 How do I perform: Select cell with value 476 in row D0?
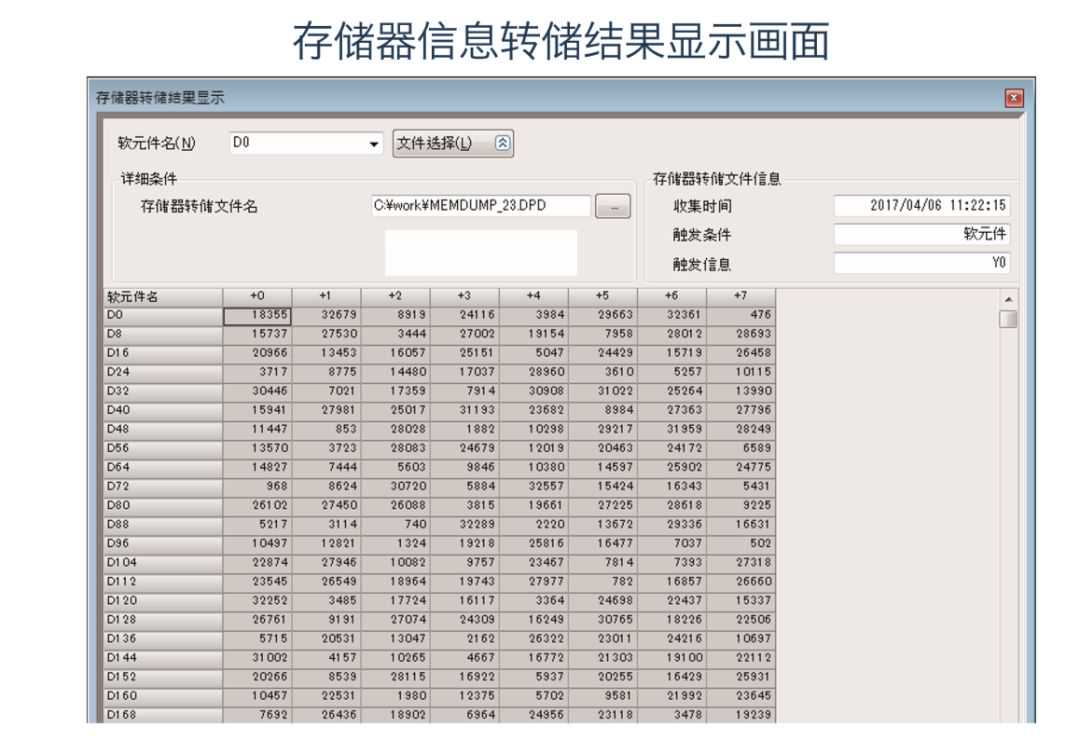pyautogui.click(x=741, y=314)
